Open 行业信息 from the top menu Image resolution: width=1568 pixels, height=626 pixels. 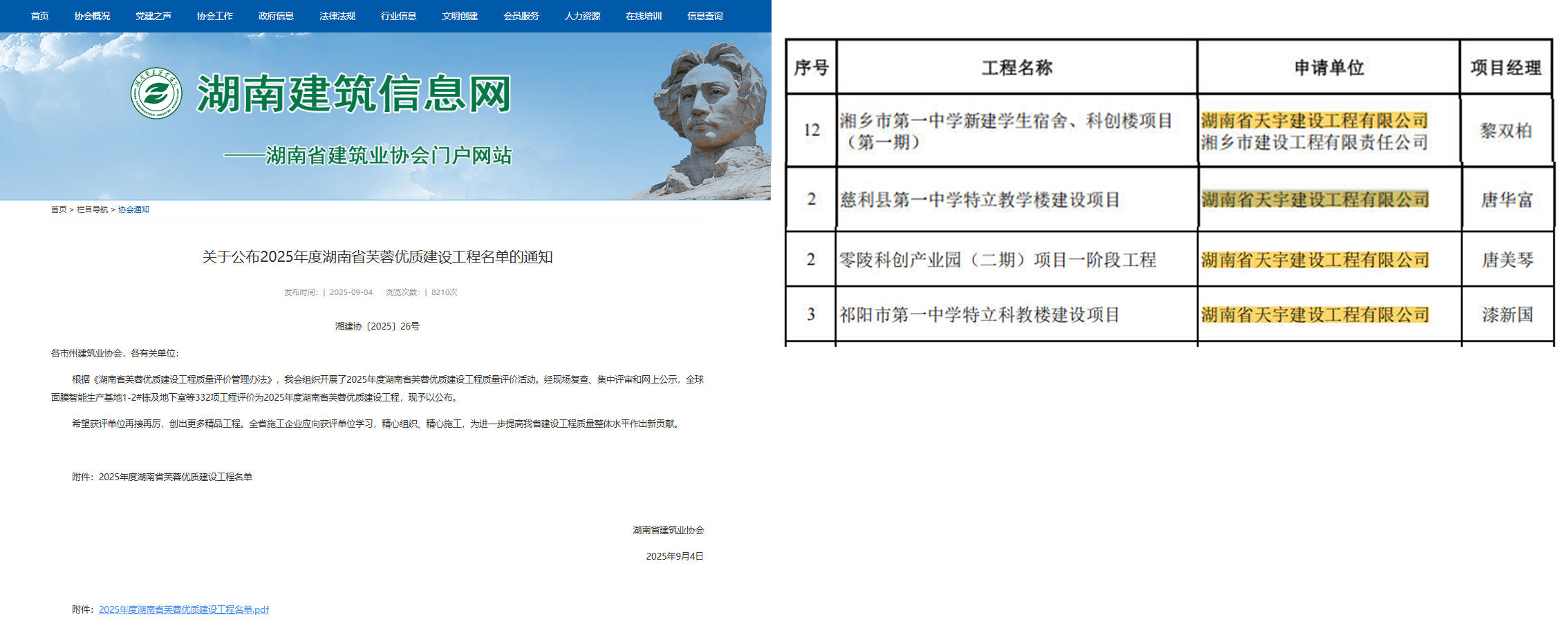pos(399,16)
